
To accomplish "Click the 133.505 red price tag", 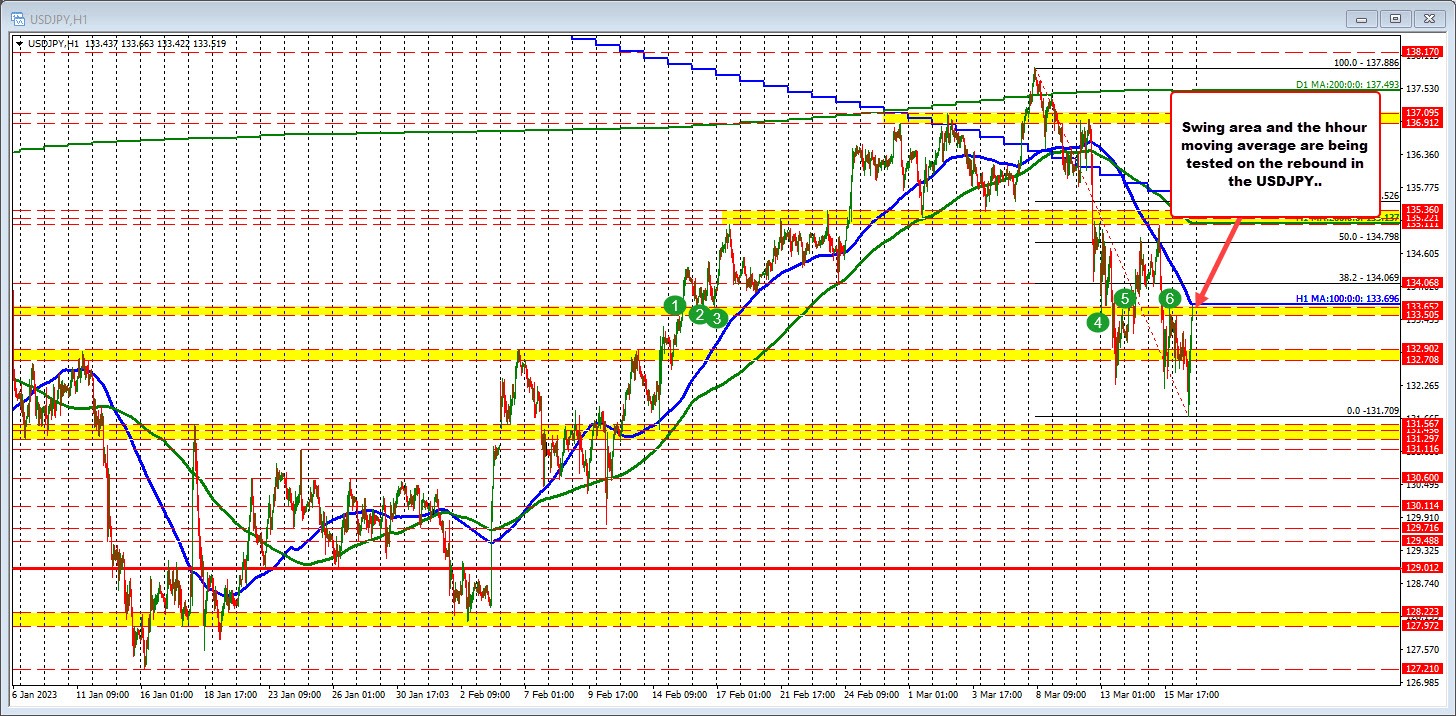I will 1422,315.
